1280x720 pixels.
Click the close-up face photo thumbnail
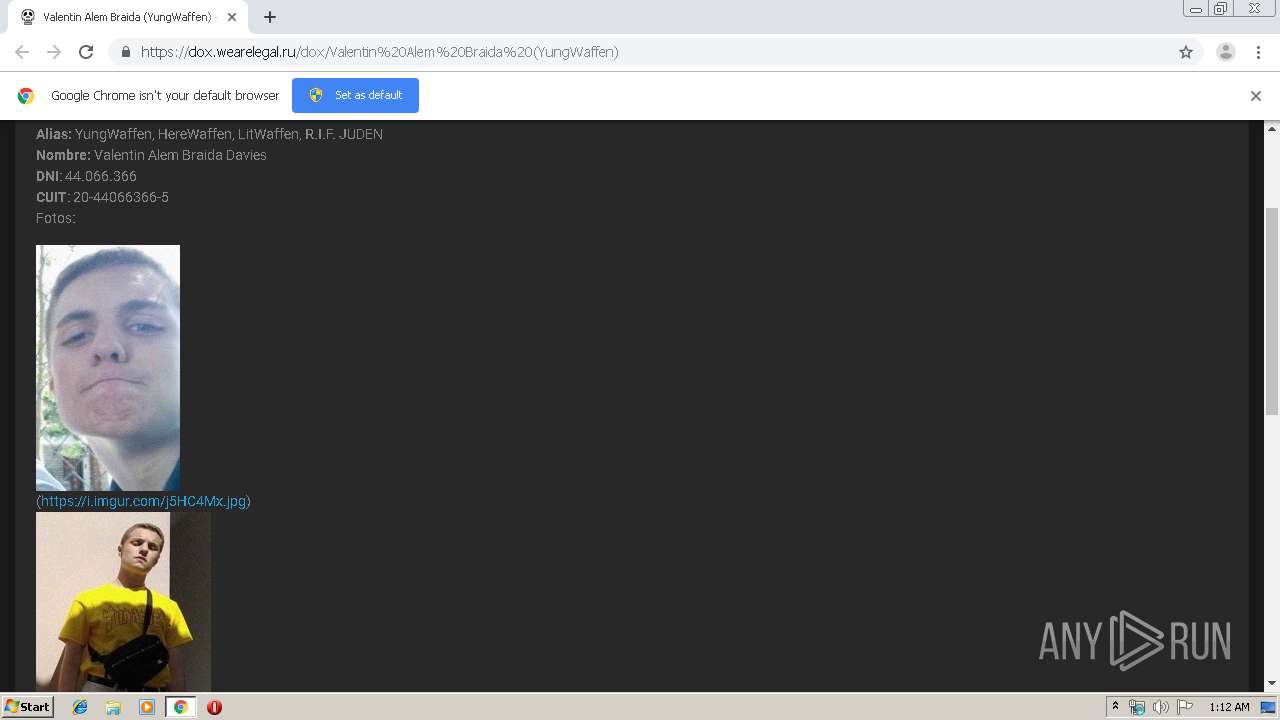tap(108, 367)
